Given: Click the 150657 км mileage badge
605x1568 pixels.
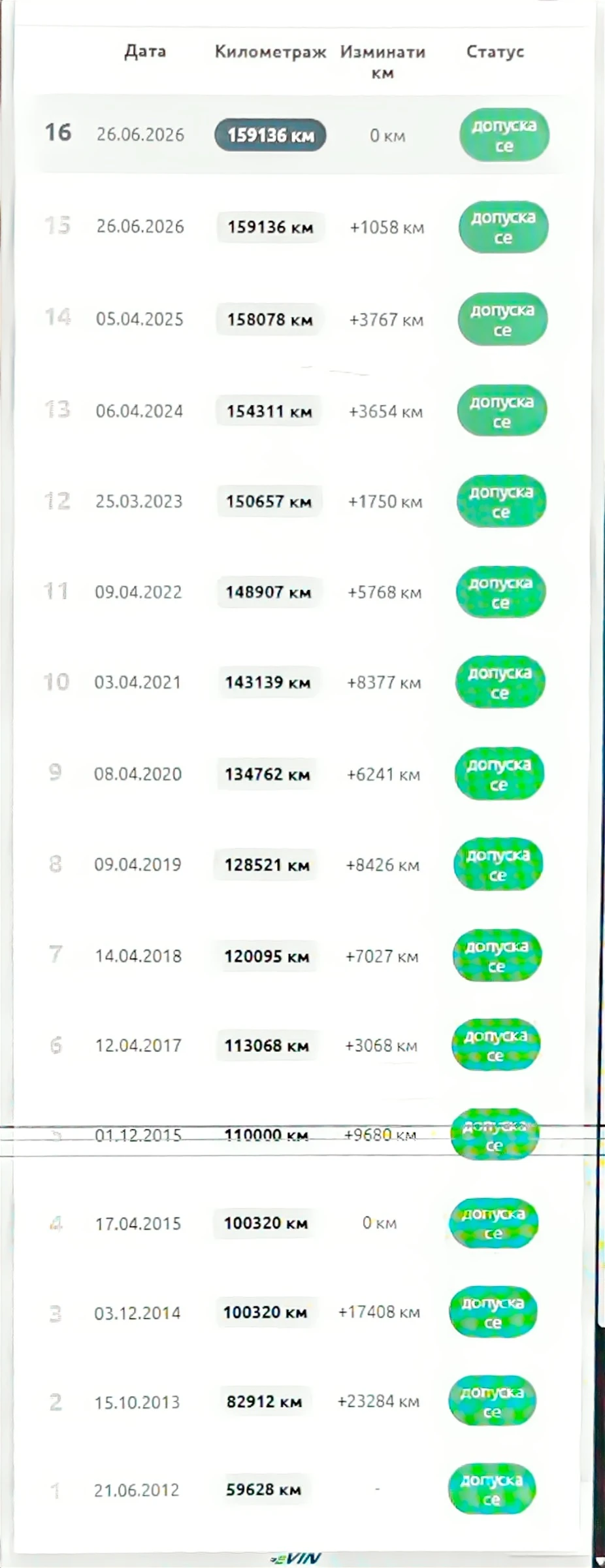Looking at the screenshot, I should (x=269, y=502).
